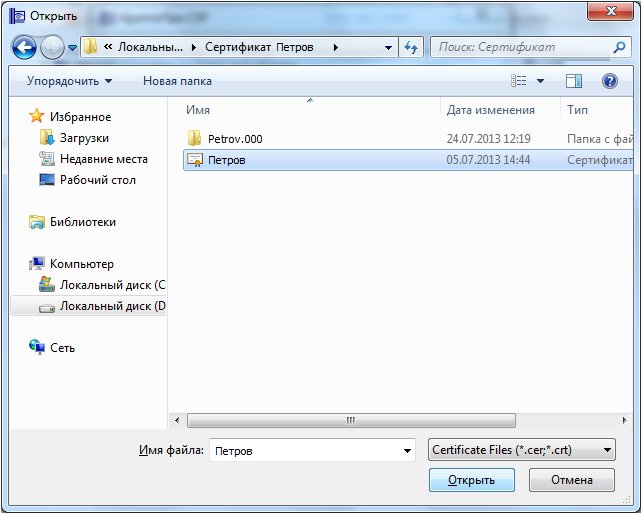Viewport: 642px width, 514px height.
Task: Select the Петров certificate file
Action: (x=226, y=160)
